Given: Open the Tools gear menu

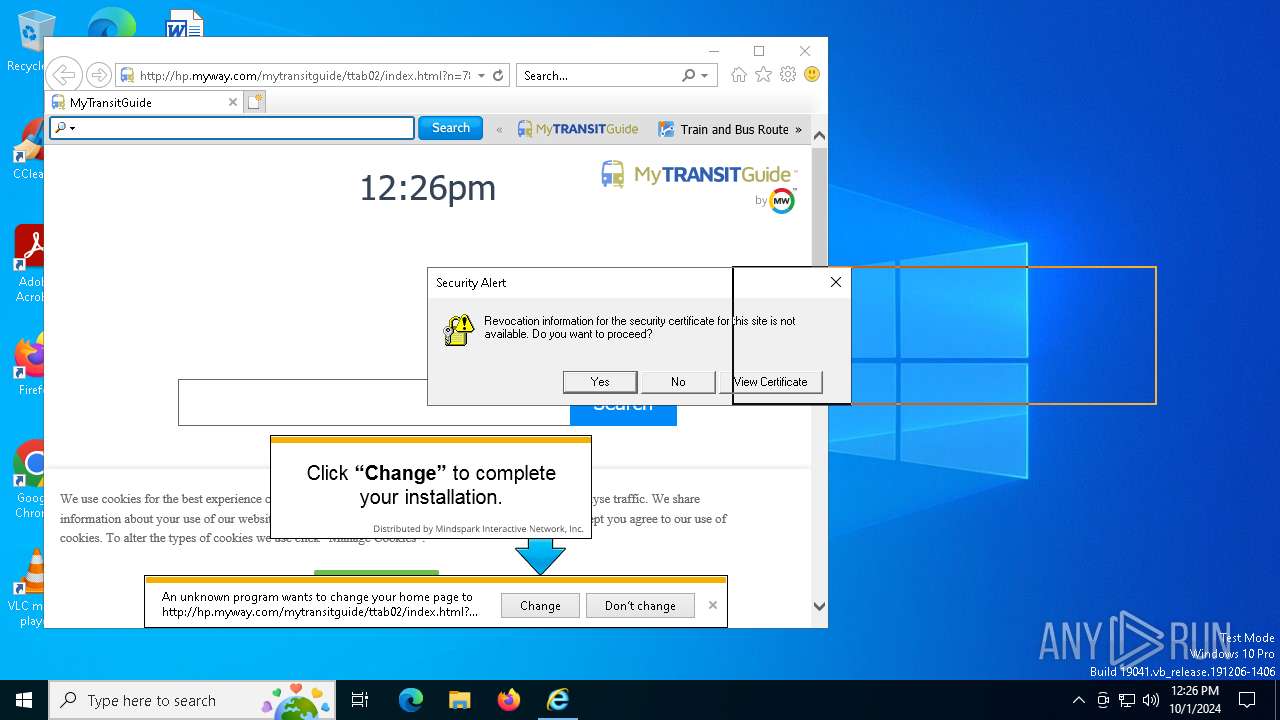Looking at the screenshot, I should 788,75.
